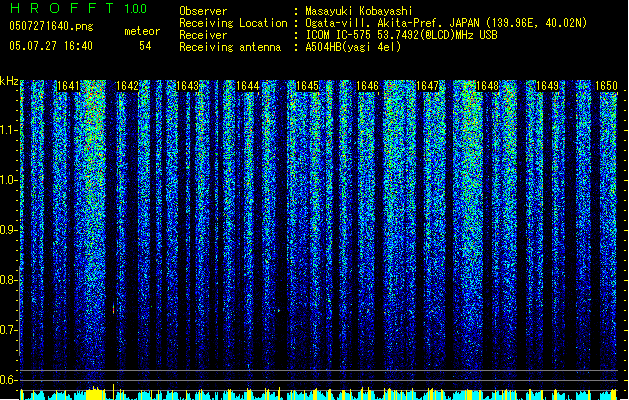Click the kHz axis unit label
The image size is (629, 400).
click(9, 81)
